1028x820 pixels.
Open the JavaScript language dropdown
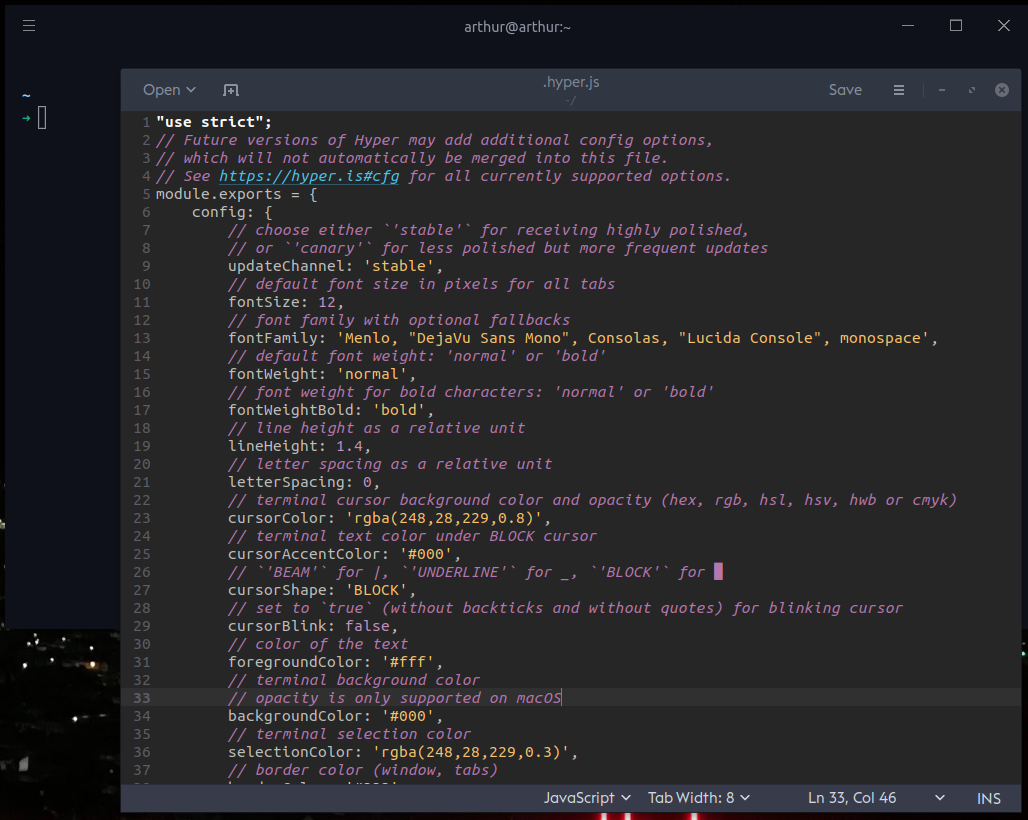585,798
